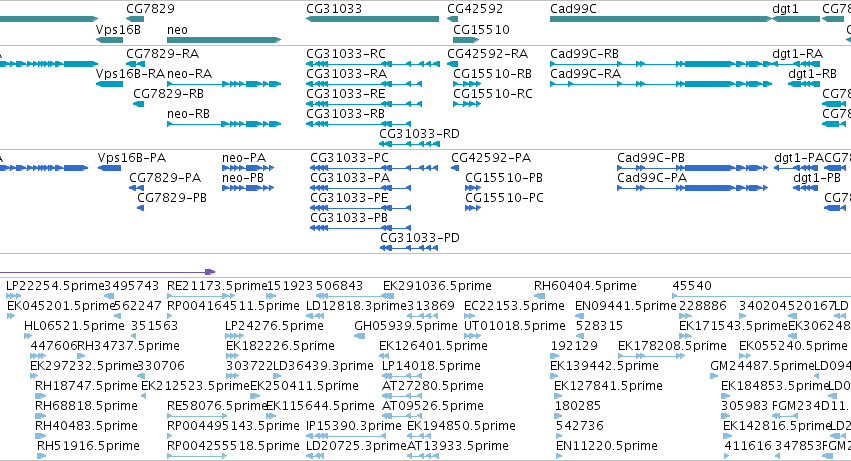The image size is (851, 461).
Task: Select the neo gene bar in the gene track
Action: pyautogui.click(x=224, y=40)
